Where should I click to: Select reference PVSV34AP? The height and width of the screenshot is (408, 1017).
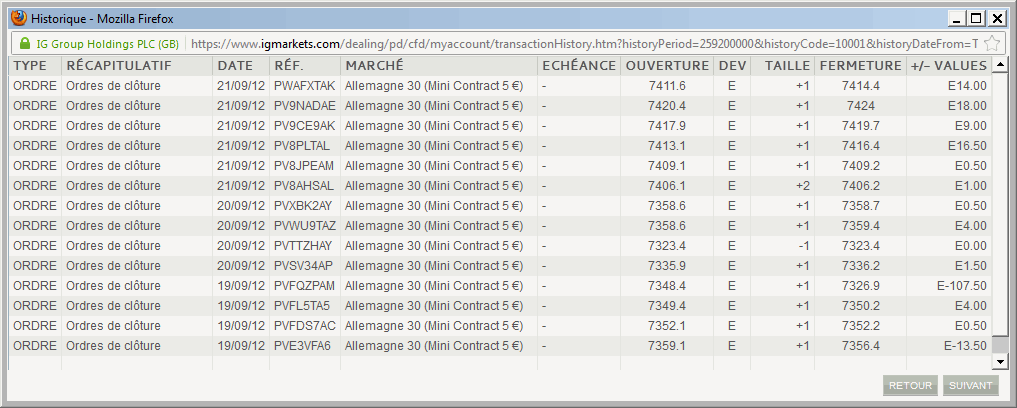pos(303,266)
